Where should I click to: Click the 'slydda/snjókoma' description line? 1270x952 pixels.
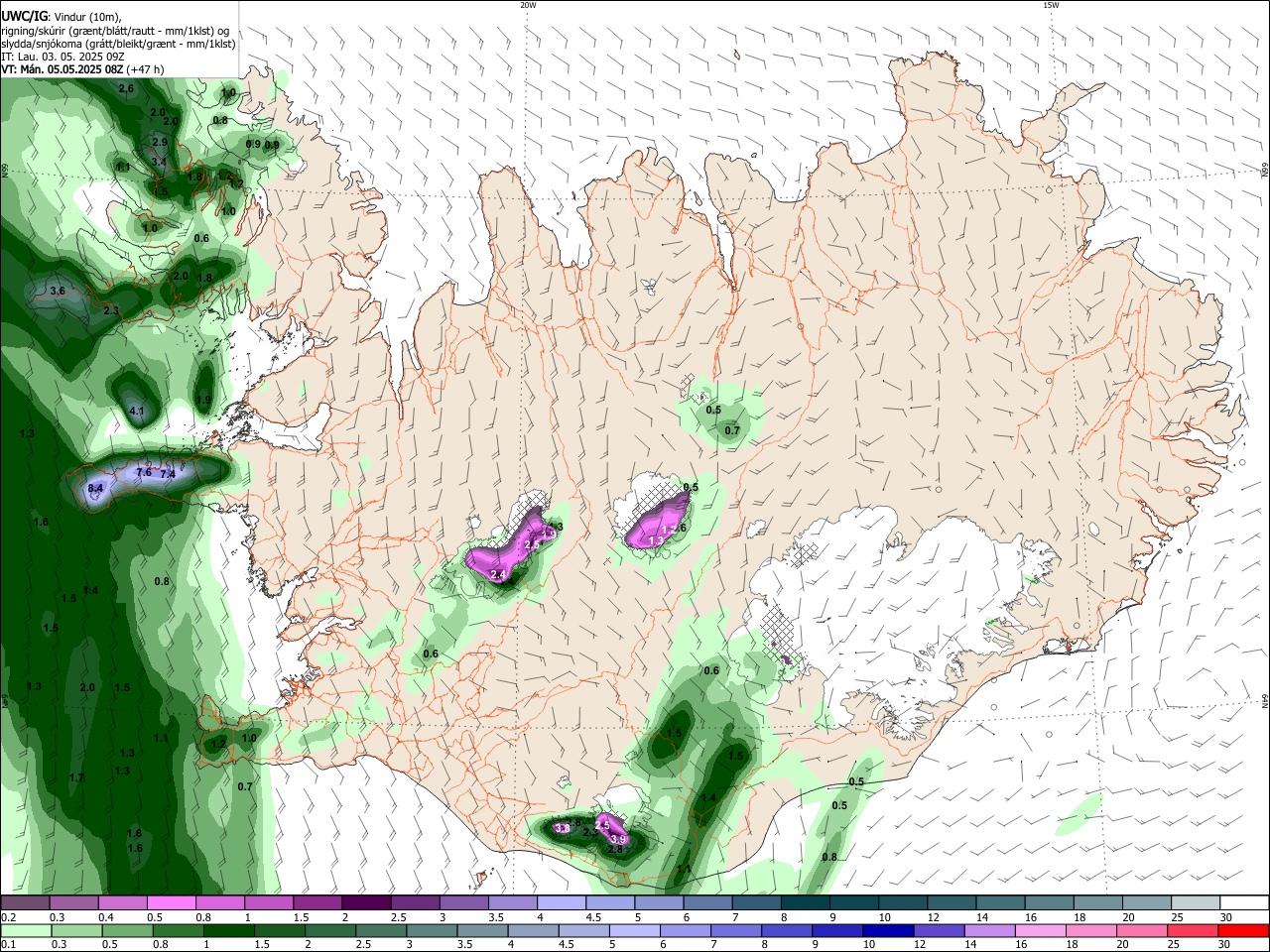pyautogui.click(x=118, y=44)
